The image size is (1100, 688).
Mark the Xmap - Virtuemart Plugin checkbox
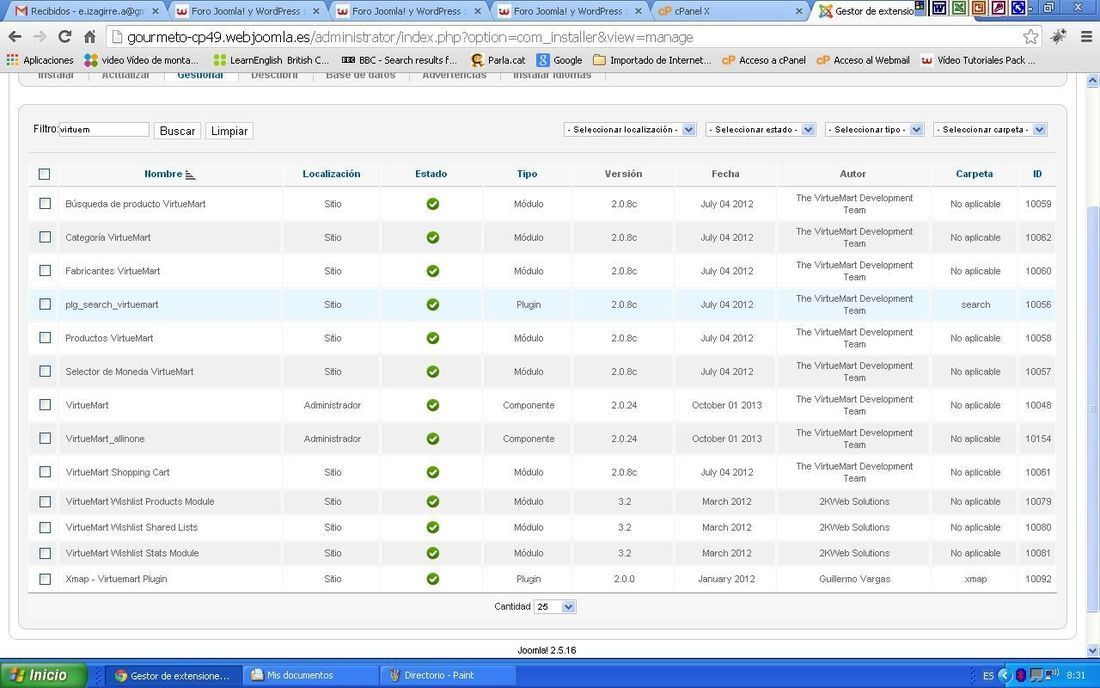(x=45, y=579)
